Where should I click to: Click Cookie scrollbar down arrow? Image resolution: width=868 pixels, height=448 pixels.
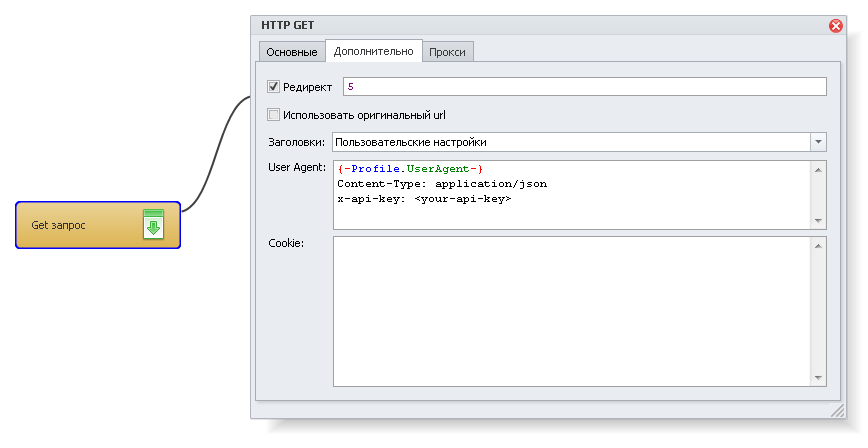click(x=818, y=378)
